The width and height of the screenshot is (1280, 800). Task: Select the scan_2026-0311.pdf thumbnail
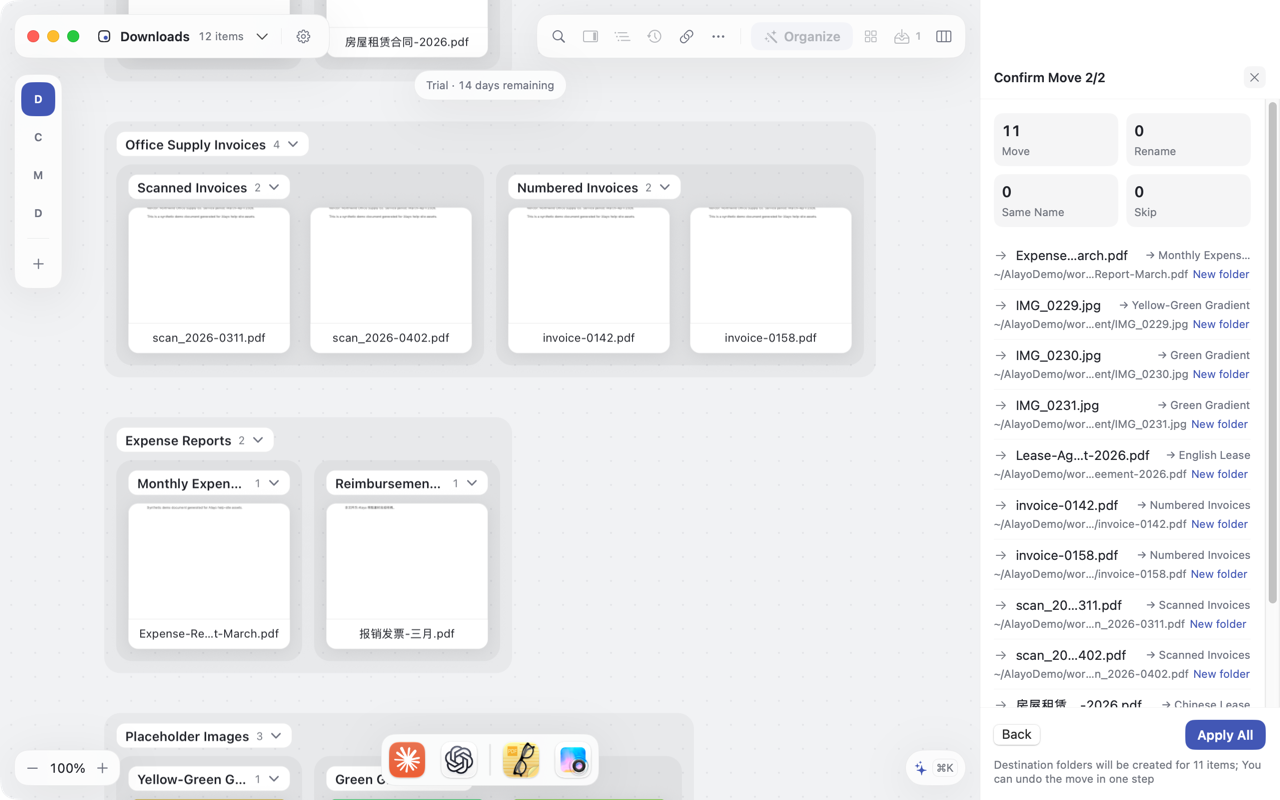tap(209, 280)
